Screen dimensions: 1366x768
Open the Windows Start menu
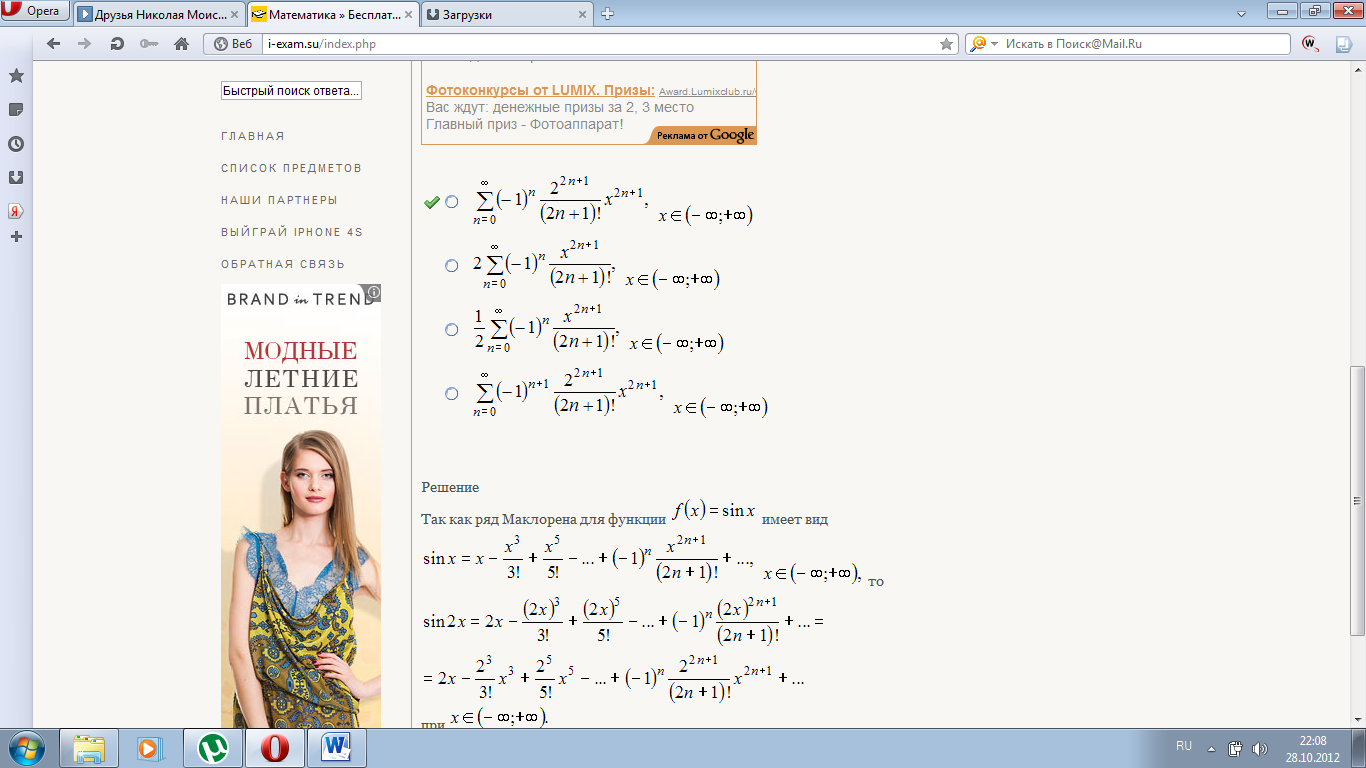(x=27, y=748)
